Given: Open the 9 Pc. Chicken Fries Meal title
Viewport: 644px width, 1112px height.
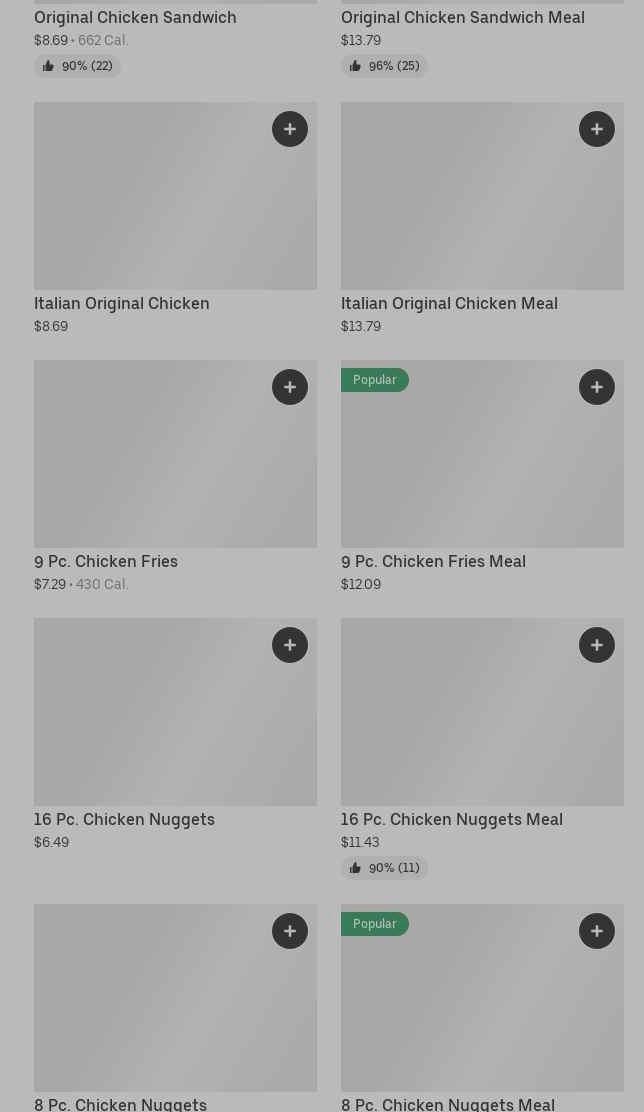Looking at the screenshot, I should [x=433, y=561].
